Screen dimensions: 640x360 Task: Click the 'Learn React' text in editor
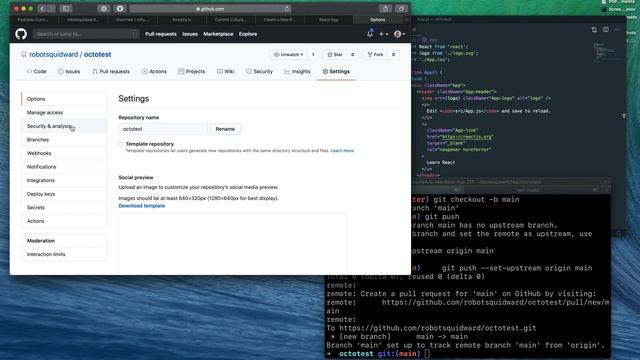coord(441,162)
